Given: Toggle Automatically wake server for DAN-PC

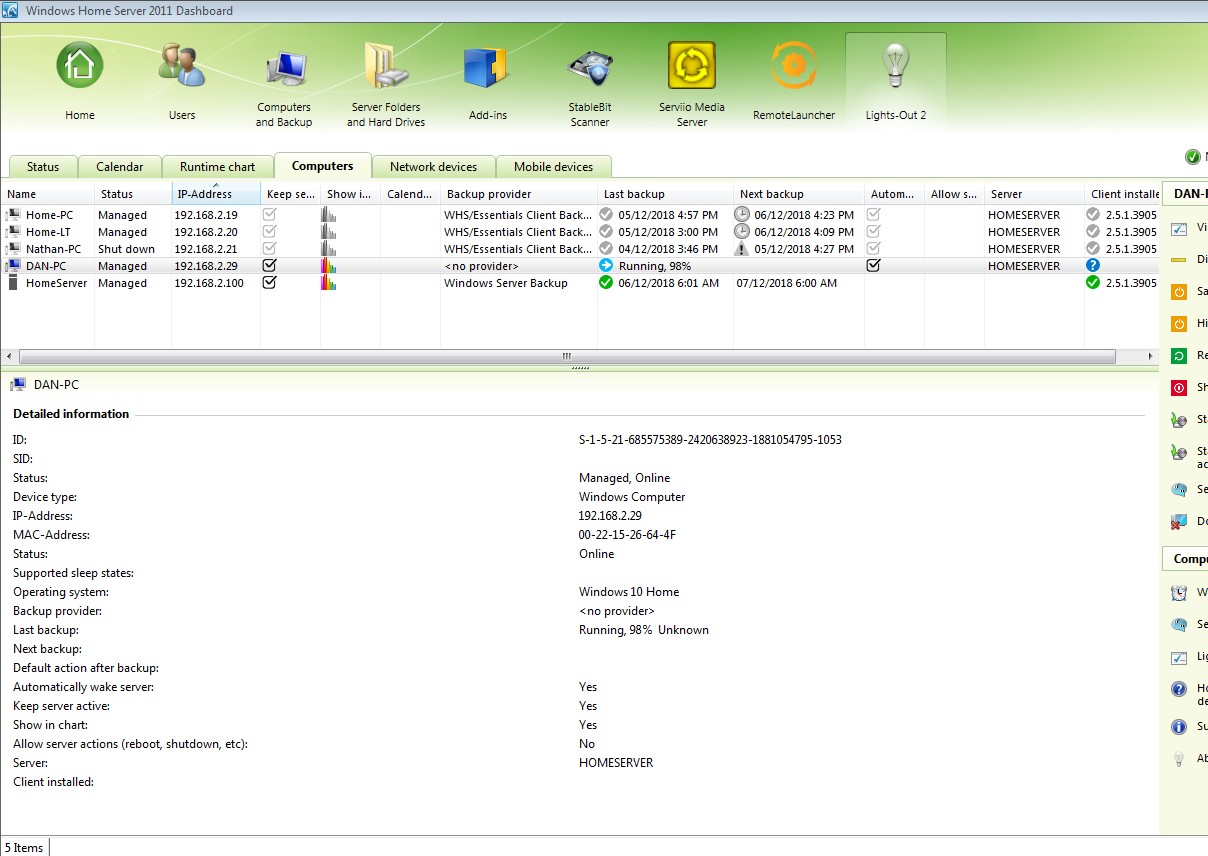Looking at the screenshot, I should 874,266.
